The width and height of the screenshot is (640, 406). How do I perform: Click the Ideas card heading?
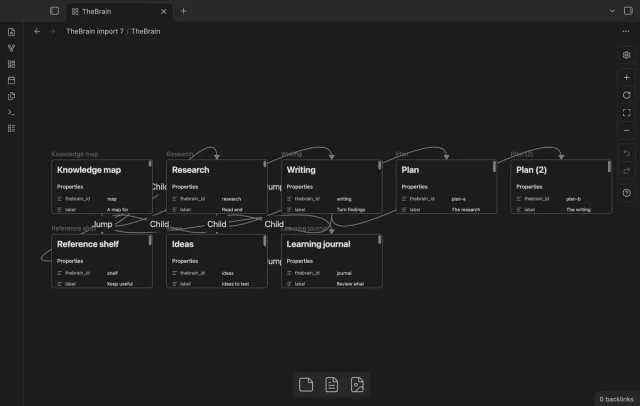pos(182,244)
